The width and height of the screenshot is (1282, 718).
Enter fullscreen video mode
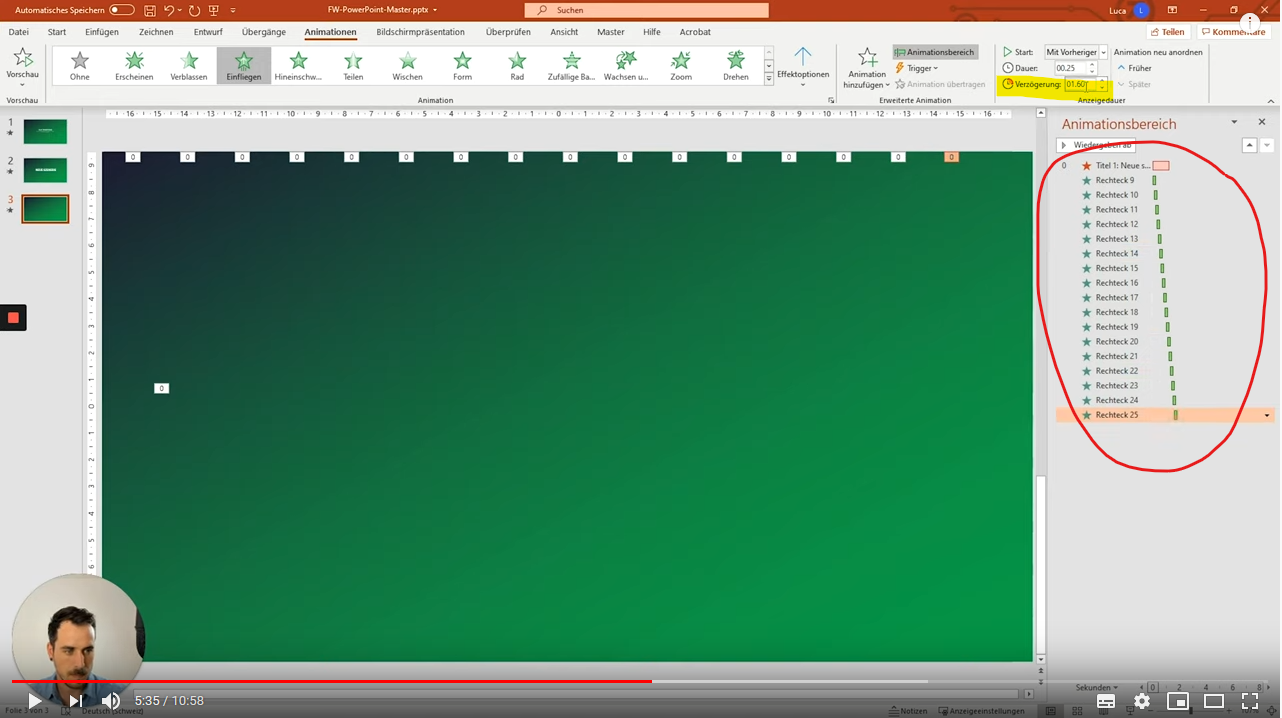[x=1250, y=701]
